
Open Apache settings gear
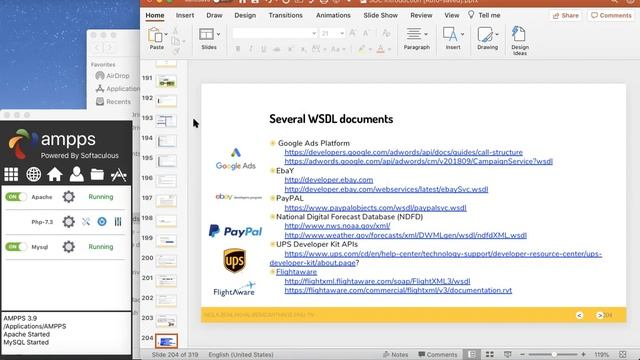[x=69, y=197]
